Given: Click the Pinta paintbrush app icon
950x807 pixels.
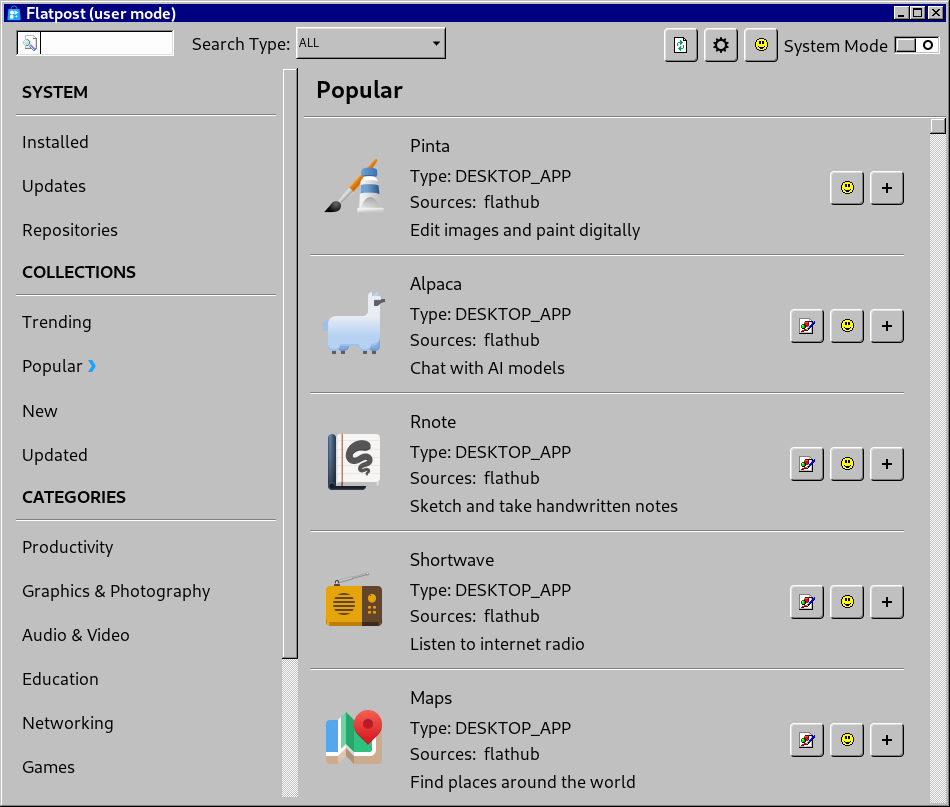Looking at the screenshot, I should click(354, 186).
